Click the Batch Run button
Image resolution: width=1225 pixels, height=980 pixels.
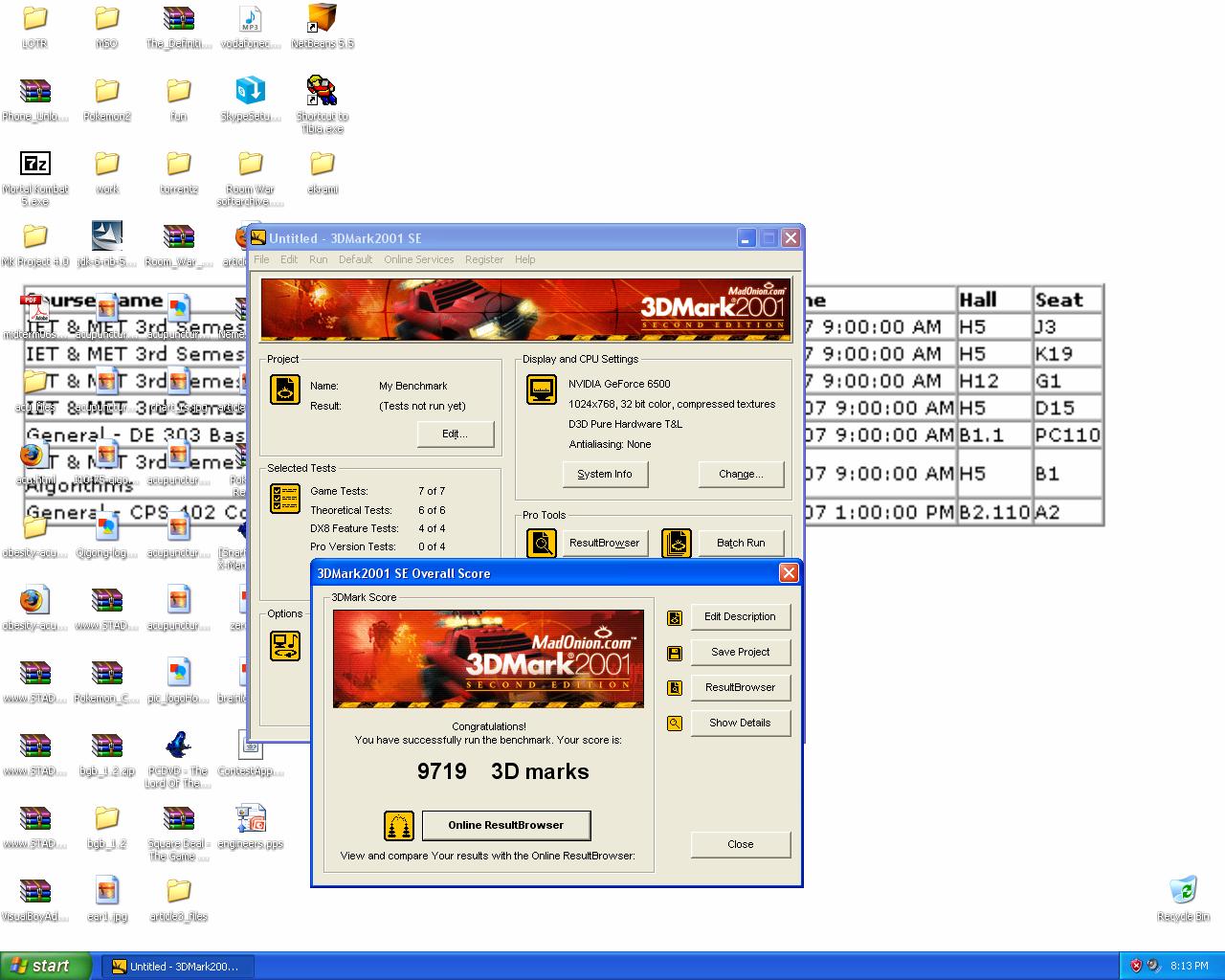[741, 543]
